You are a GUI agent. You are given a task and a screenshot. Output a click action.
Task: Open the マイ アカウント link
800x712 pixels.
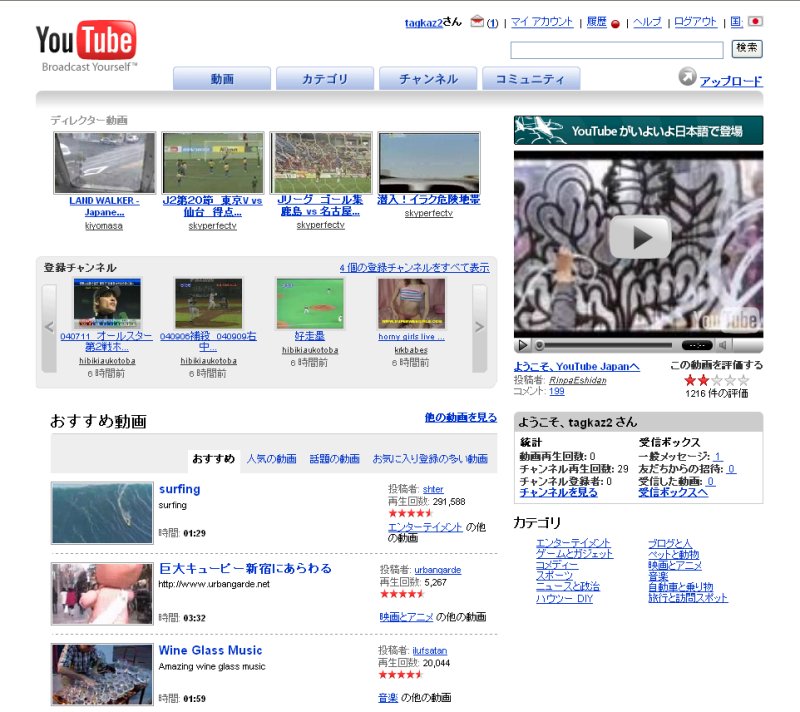coord(542,22)
